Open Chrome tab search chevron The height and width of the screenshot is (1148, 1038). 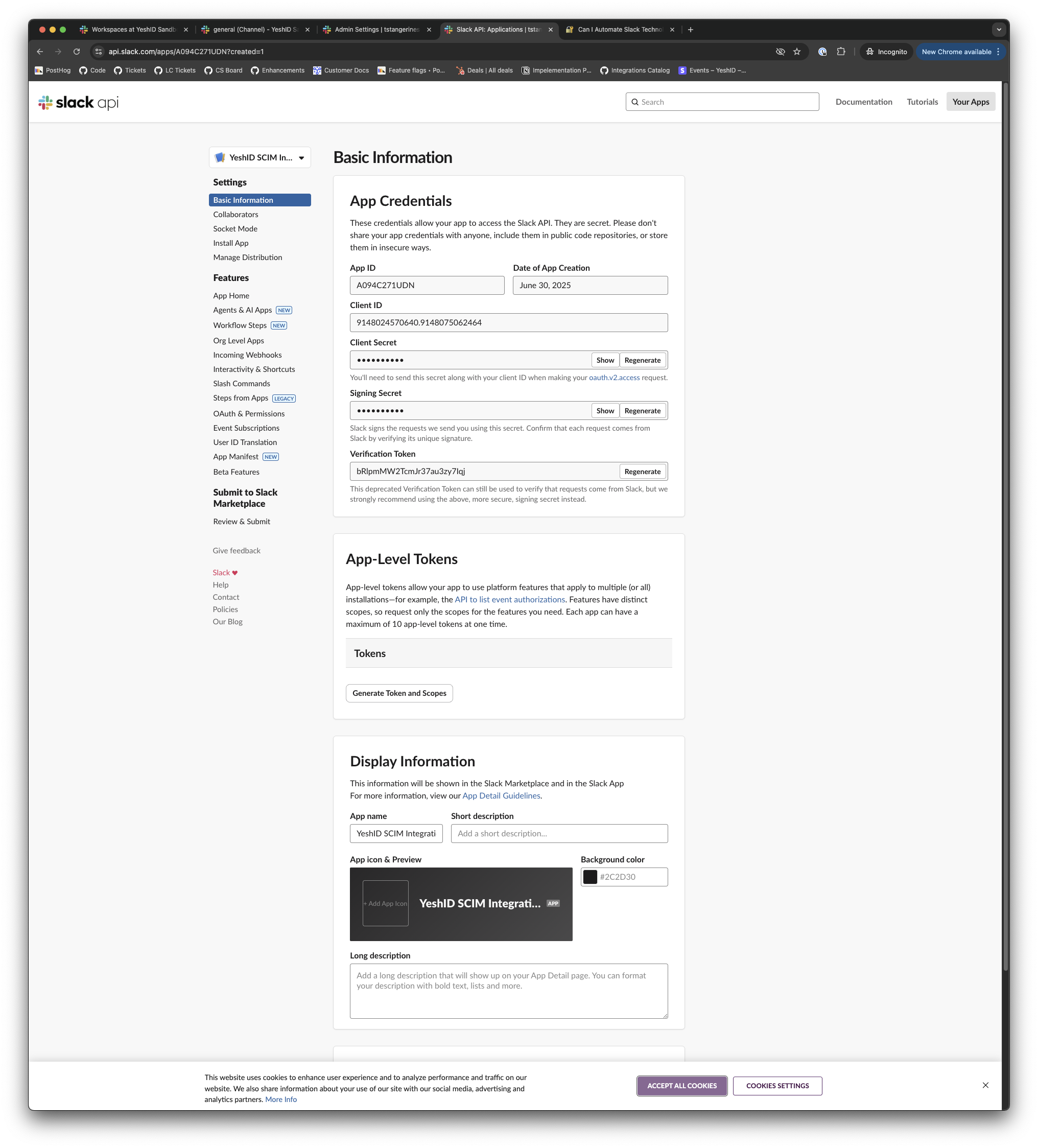pyautogui.click(x=999, y=30)
